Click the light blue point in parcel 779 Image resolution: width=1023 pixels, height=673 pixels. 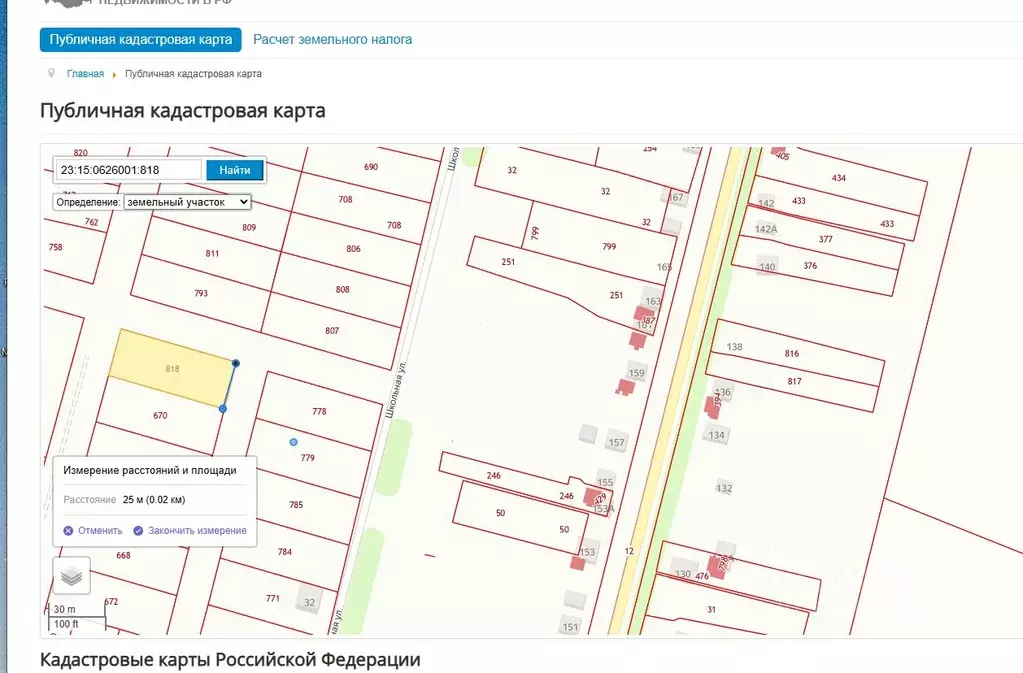click(293, 441)
